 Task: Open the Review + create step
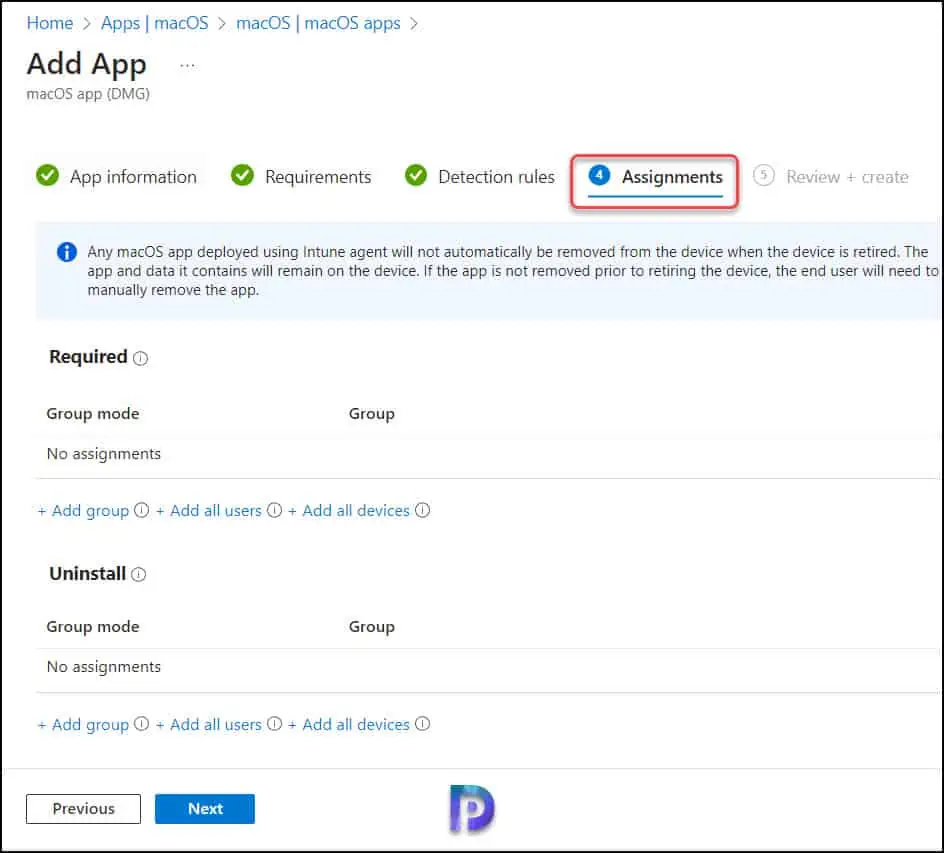(x=830, y=176)
